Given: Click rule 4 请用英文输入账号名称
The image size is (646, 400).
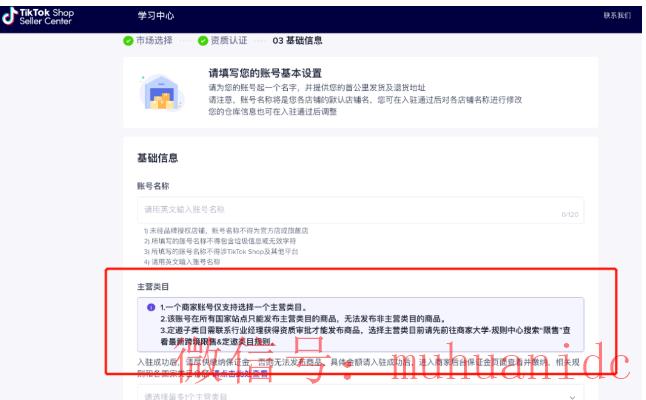Looking at the screenshot, I should click(x=182, y=262).
